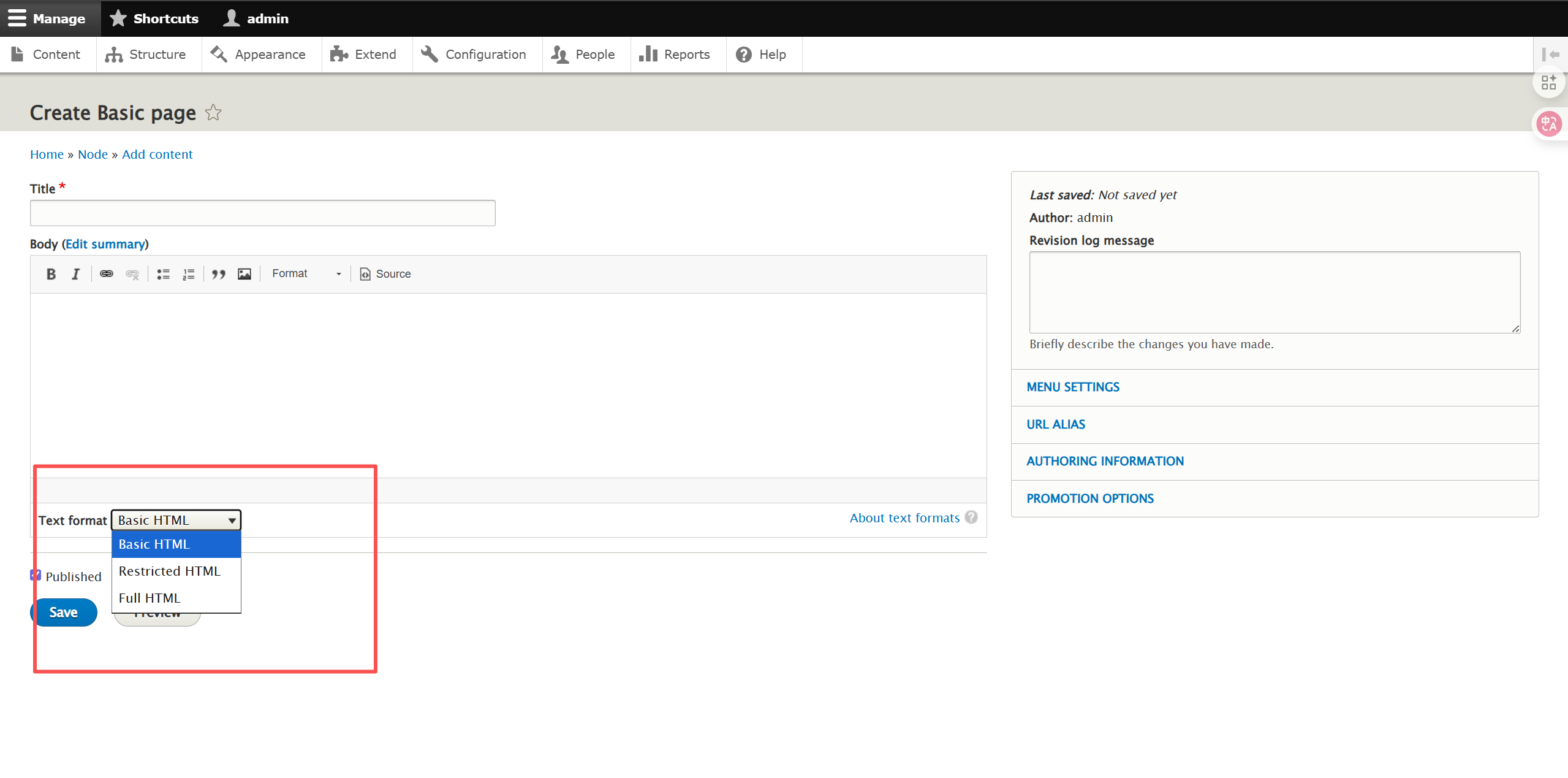The image size is (1568, 778).
Task: Toggle bold formatting in the editor
Action: (51, 274)
